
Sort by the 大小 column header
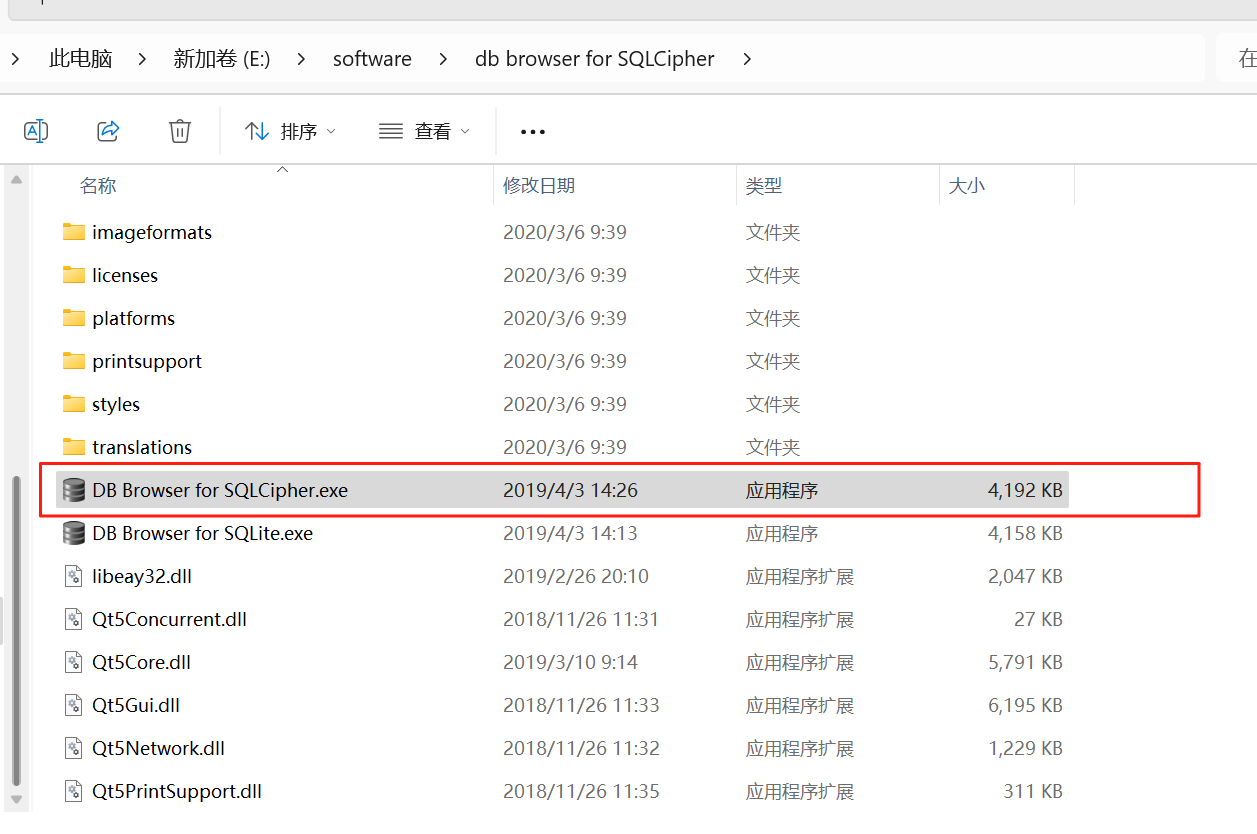coord(966,186)
